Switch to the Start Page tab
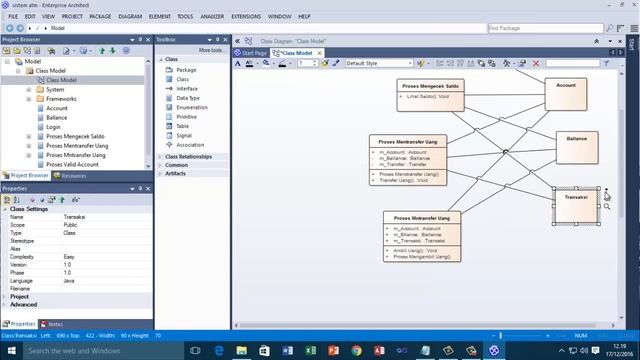Screen dimensions: 640x360 click(x=251, y=53)
